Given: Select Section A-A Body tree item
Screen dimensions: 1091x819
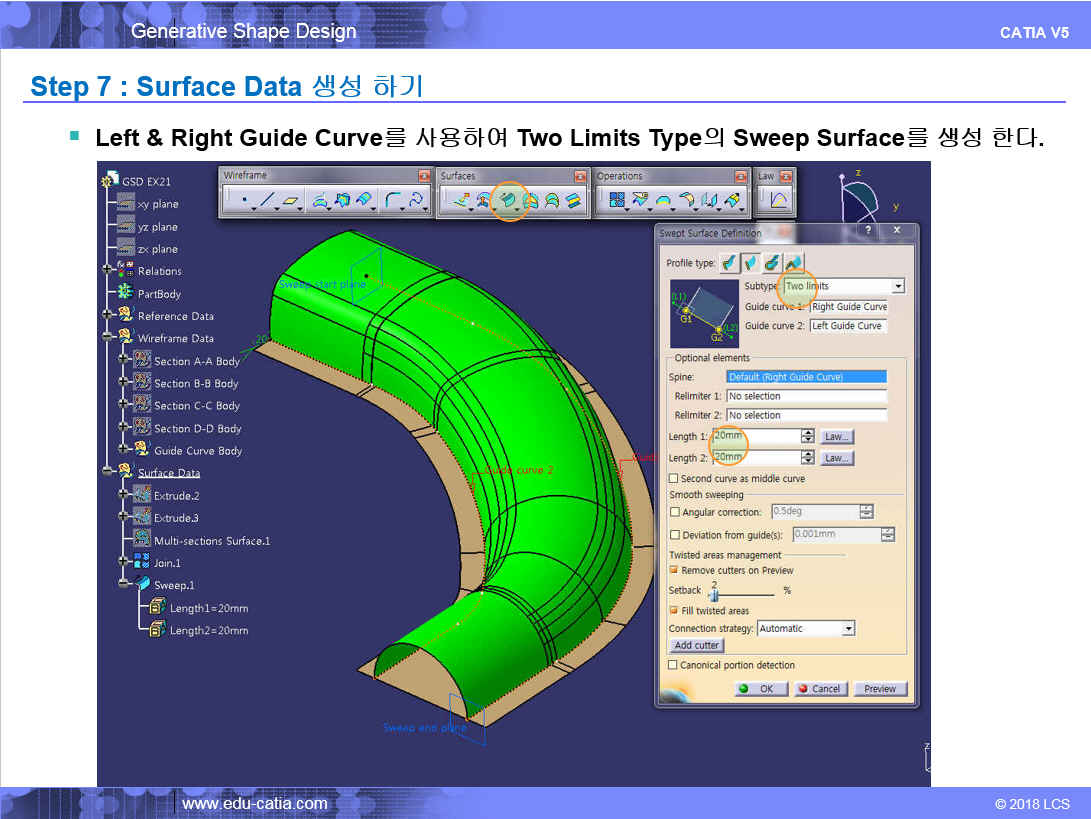Looking at the screenshot, I should coord(196,361).
